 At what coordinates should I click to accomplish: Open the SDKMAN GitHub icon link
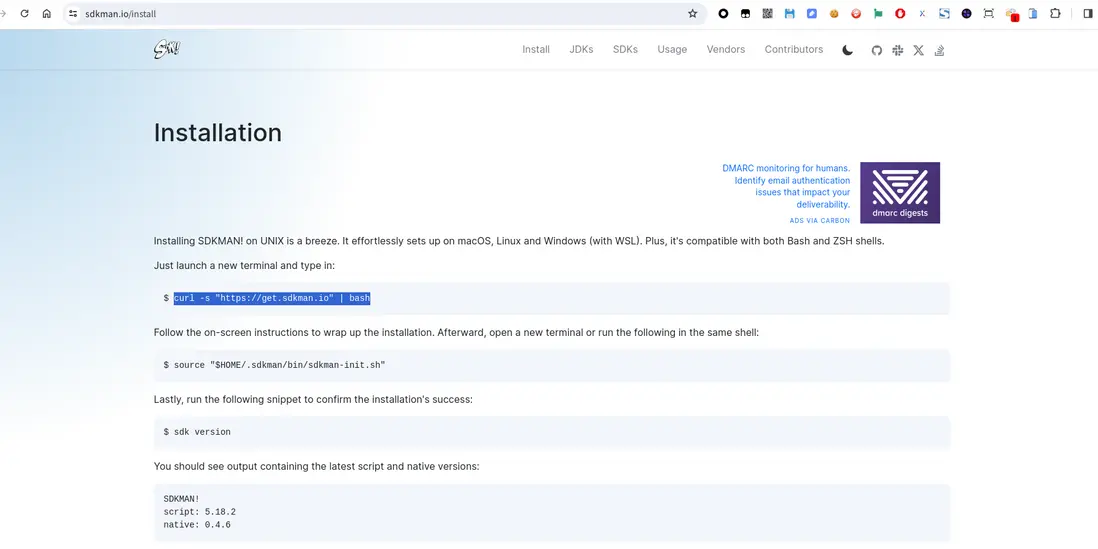[x=877, y=50]
